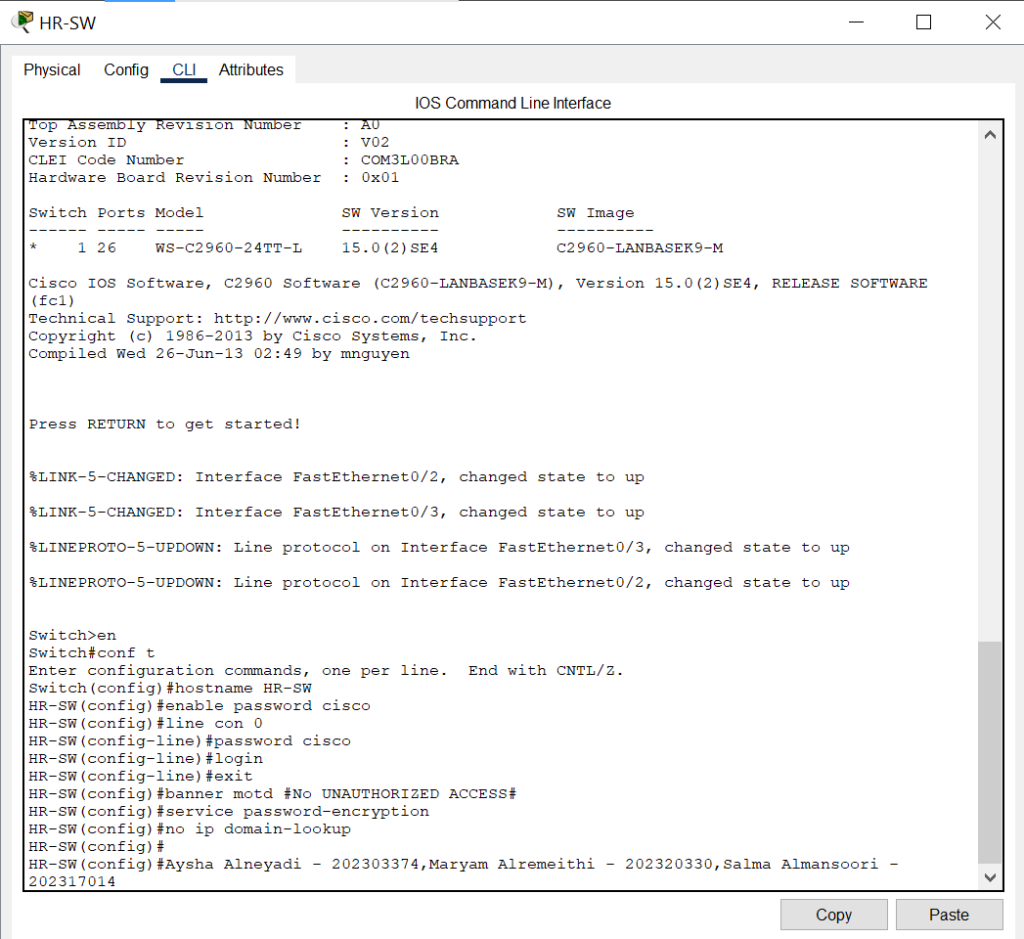Click the 'CLEI Code Number' row
The image size is (1024, 939).
[244, 160]
